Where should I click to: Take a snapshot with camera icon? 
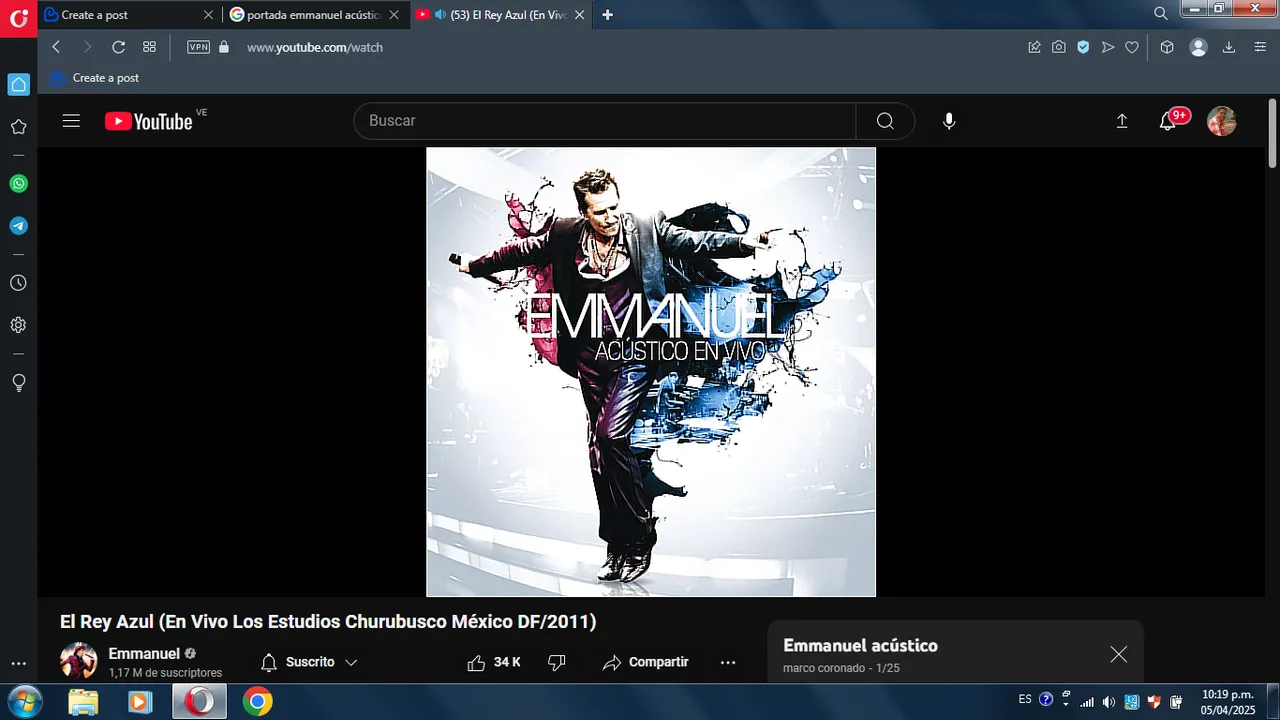pos(1059,47)
